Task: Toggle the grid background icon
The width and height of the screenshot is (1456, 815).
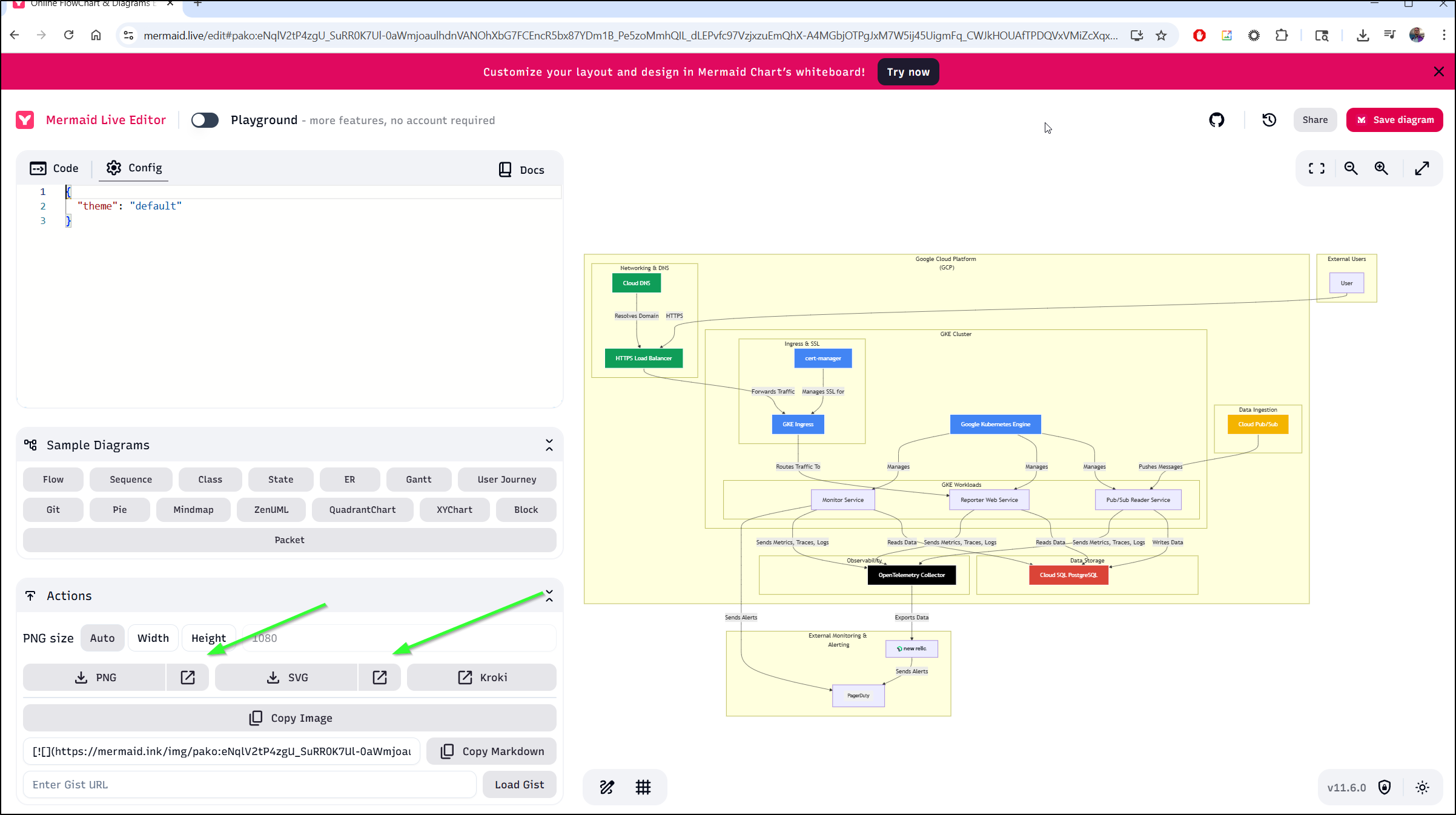Action: (x=643, y=787)
